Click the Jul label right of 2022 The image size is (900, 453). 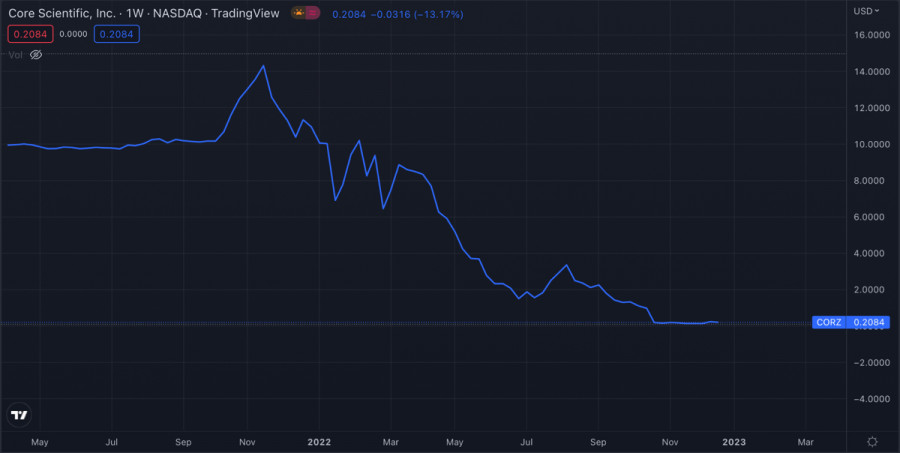[x=526, y=442]
